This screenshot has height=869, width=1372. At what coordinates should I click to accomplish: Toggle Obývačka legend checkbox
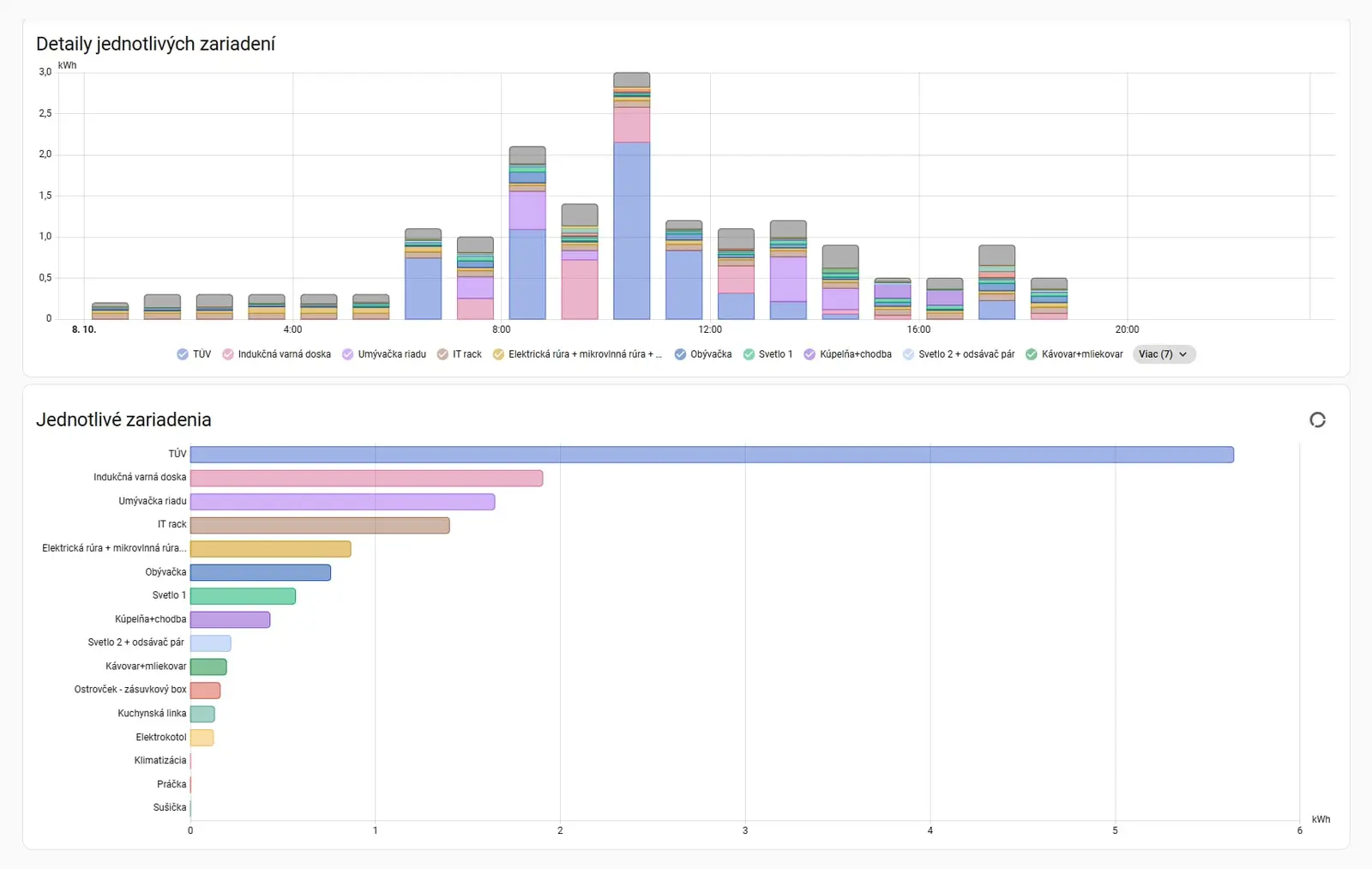pyautogui.click(x=680, y=354)
